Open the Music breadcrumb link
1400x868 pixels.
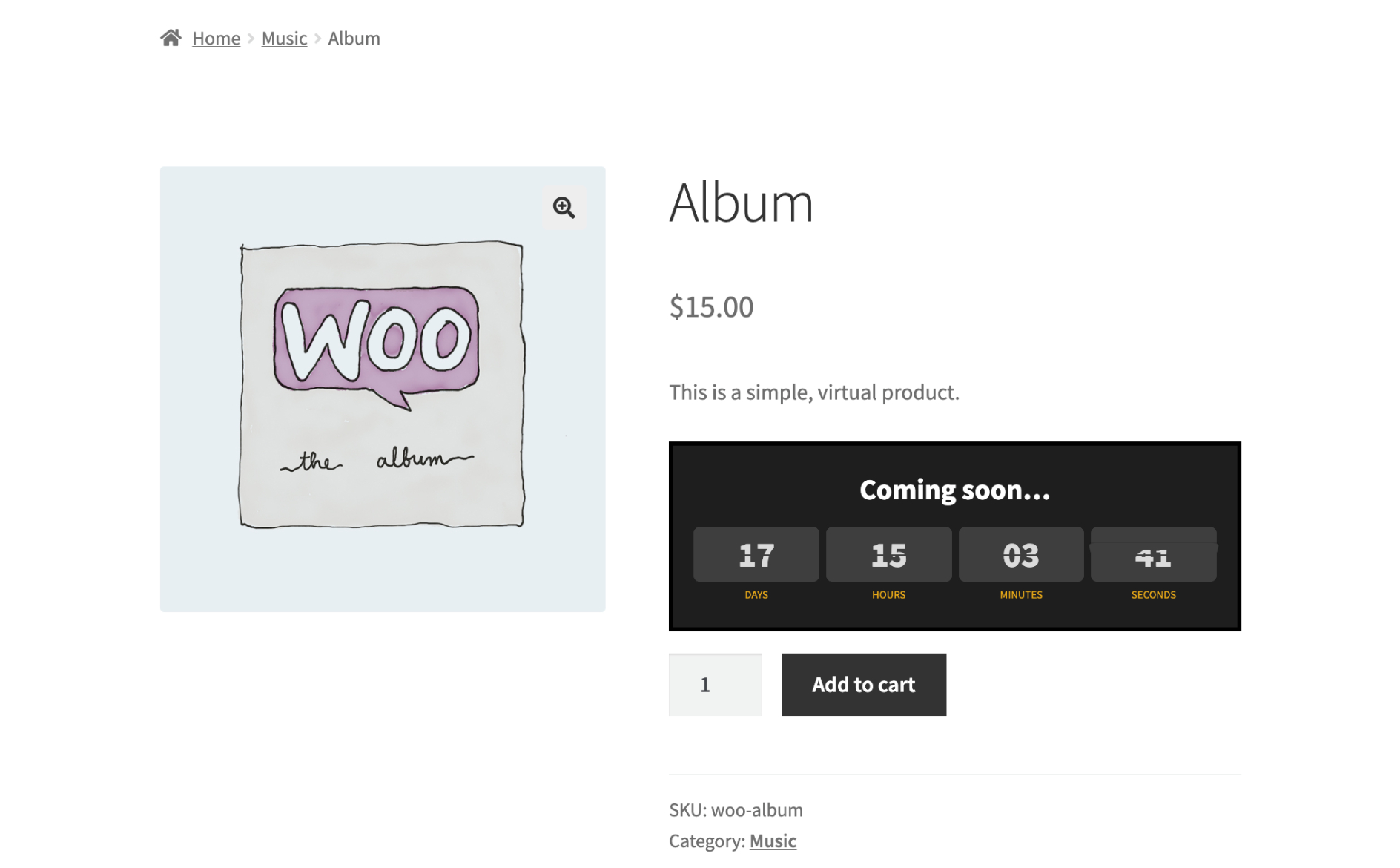click(284, 38)
